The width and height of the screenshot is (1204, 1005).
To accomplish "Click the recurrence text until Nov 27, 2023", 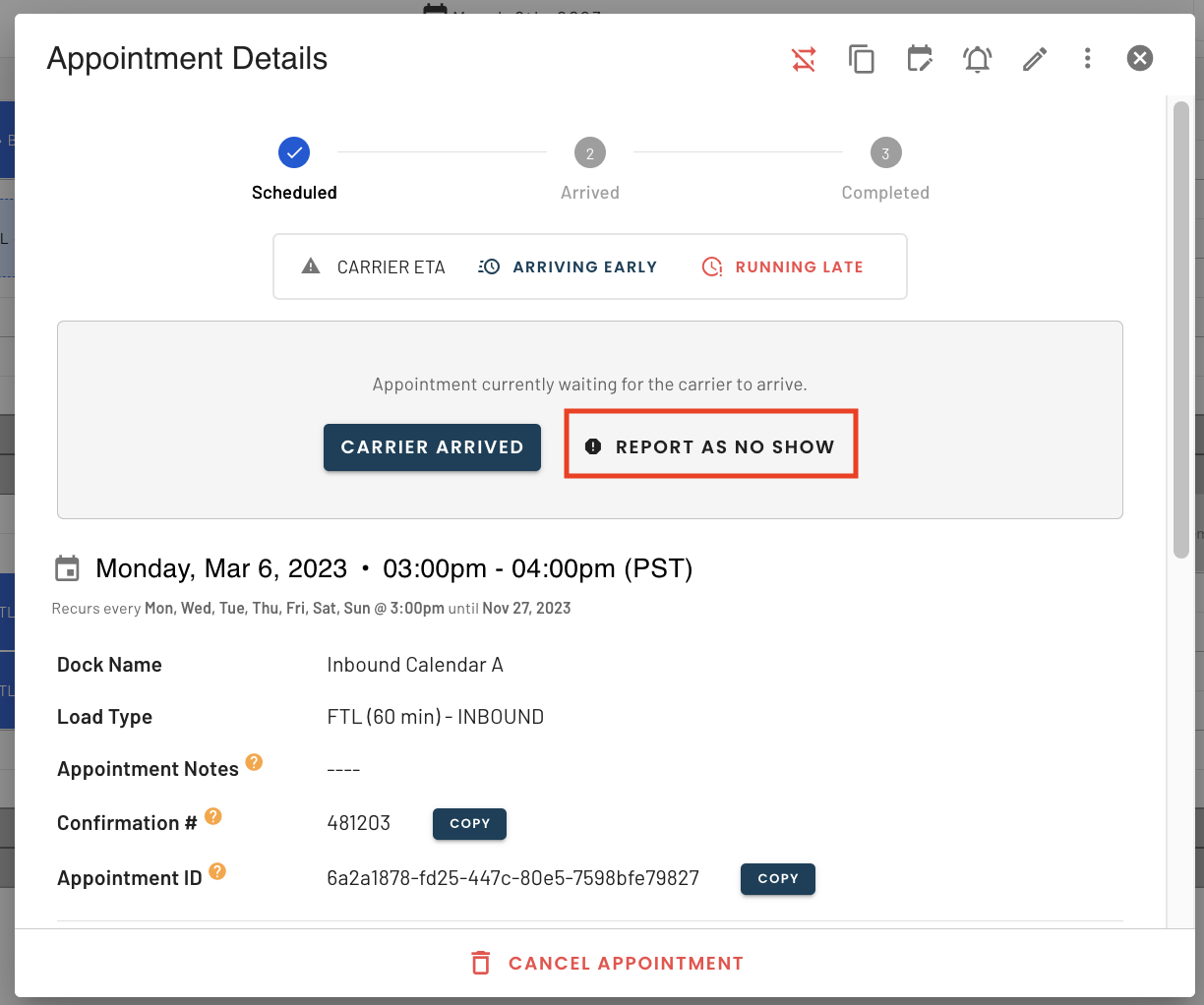I will 510,609.
